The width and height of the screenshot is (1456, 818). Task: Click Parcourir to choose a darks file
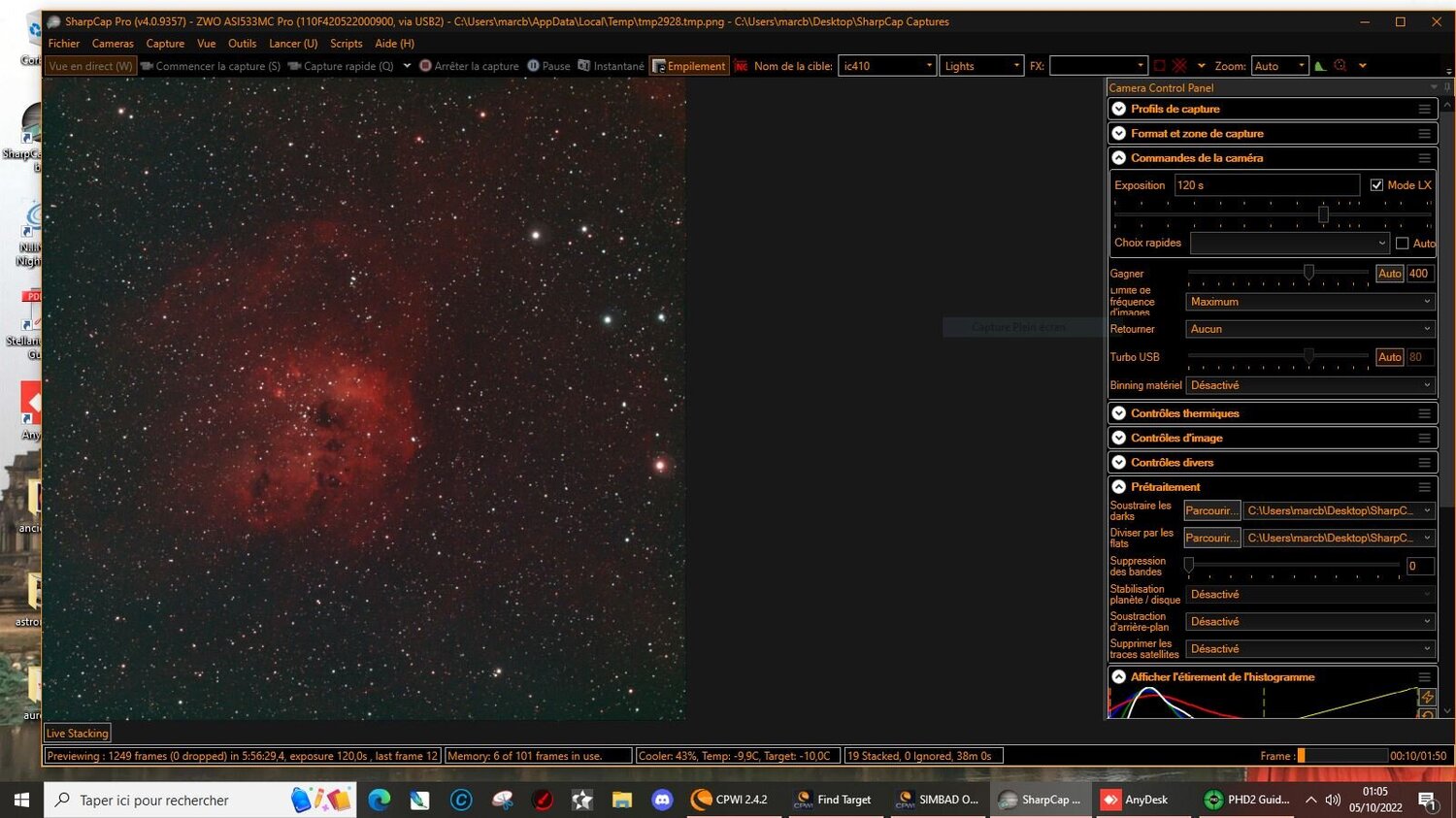pos(1210,509)
